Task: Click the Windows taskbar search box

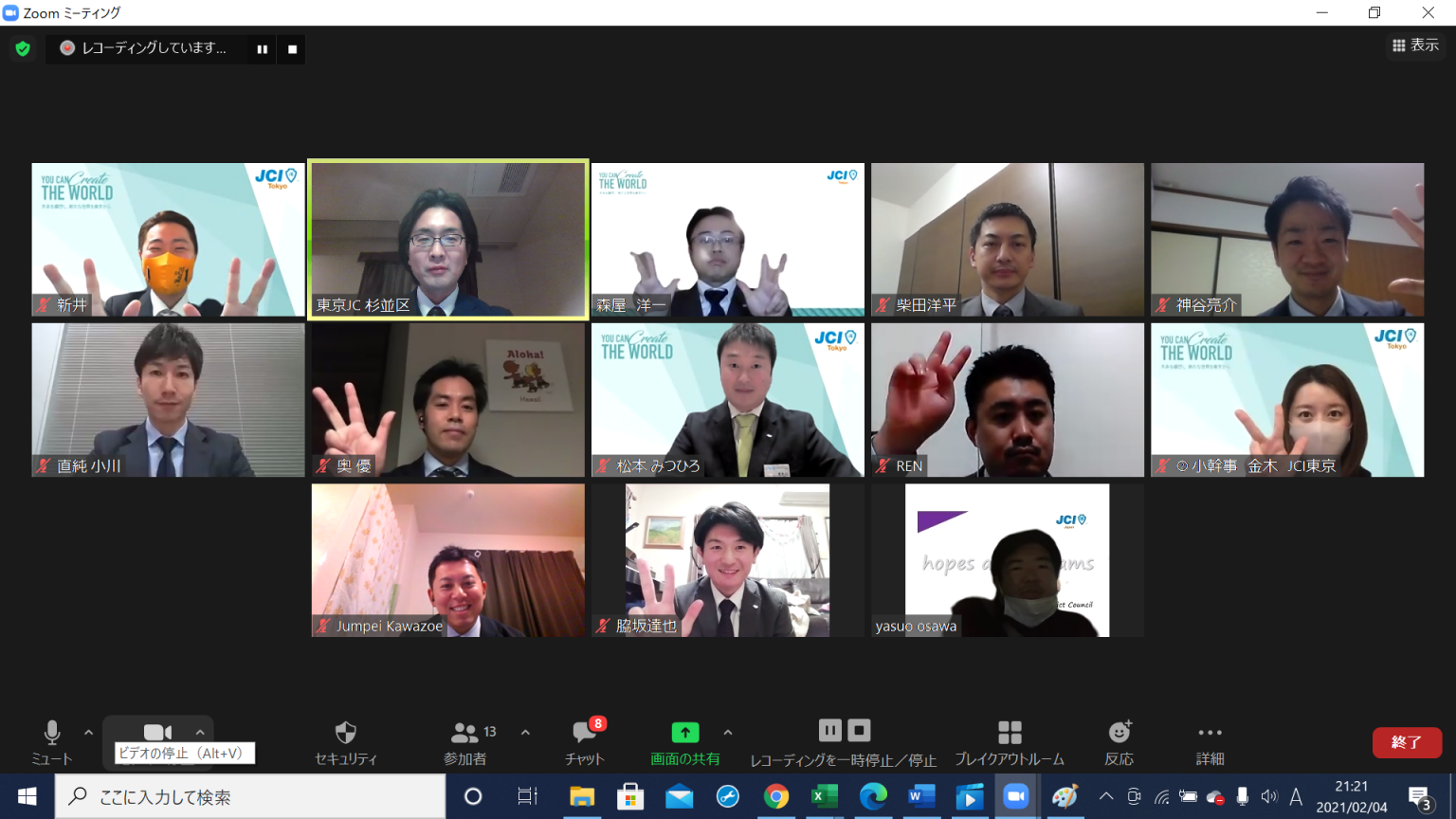Action: [x=251, y=796]
